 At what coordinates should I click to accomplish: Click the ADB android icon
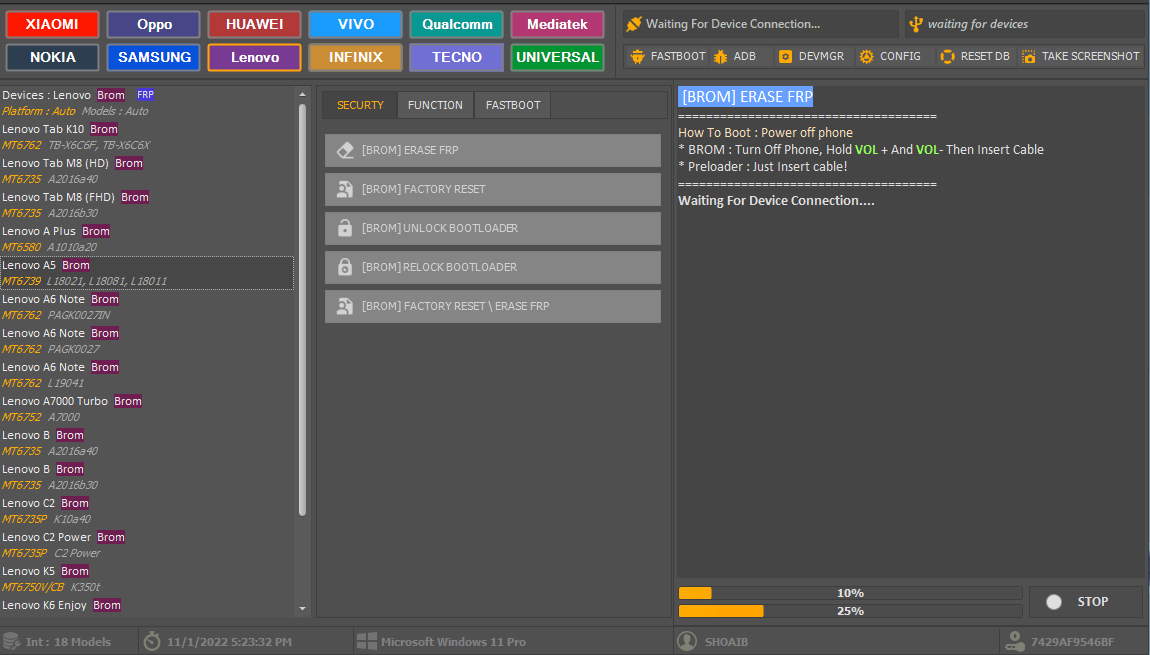coord(720,57)
